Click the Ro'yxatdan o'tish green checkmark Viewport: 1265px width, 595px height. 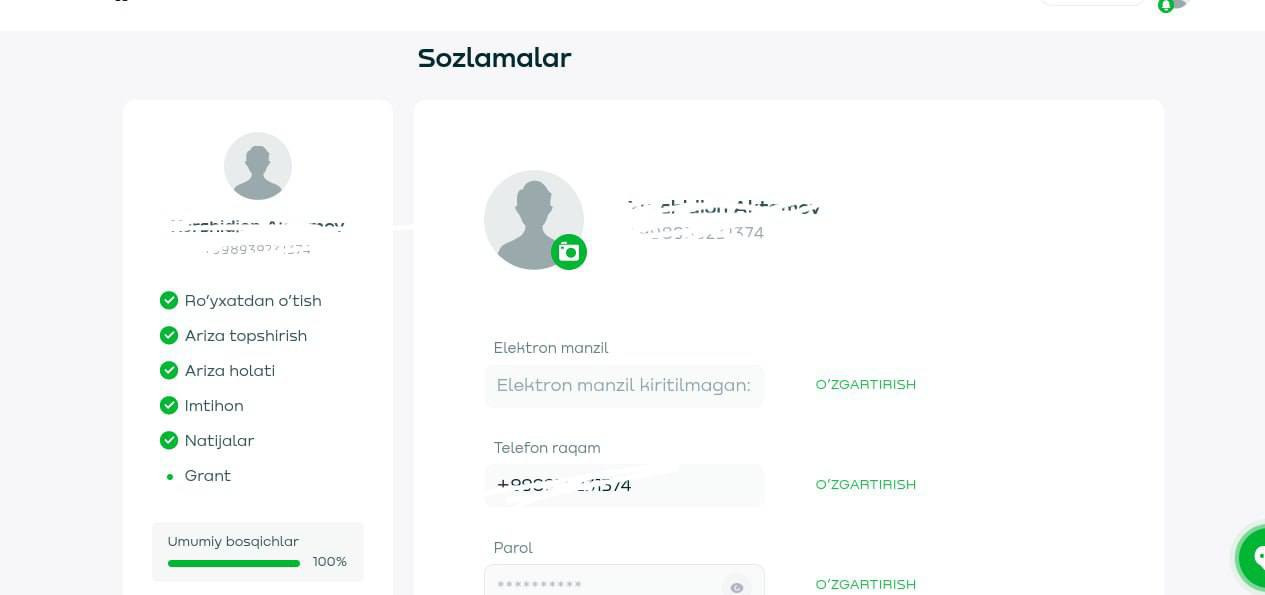click(x=169, y=300)
